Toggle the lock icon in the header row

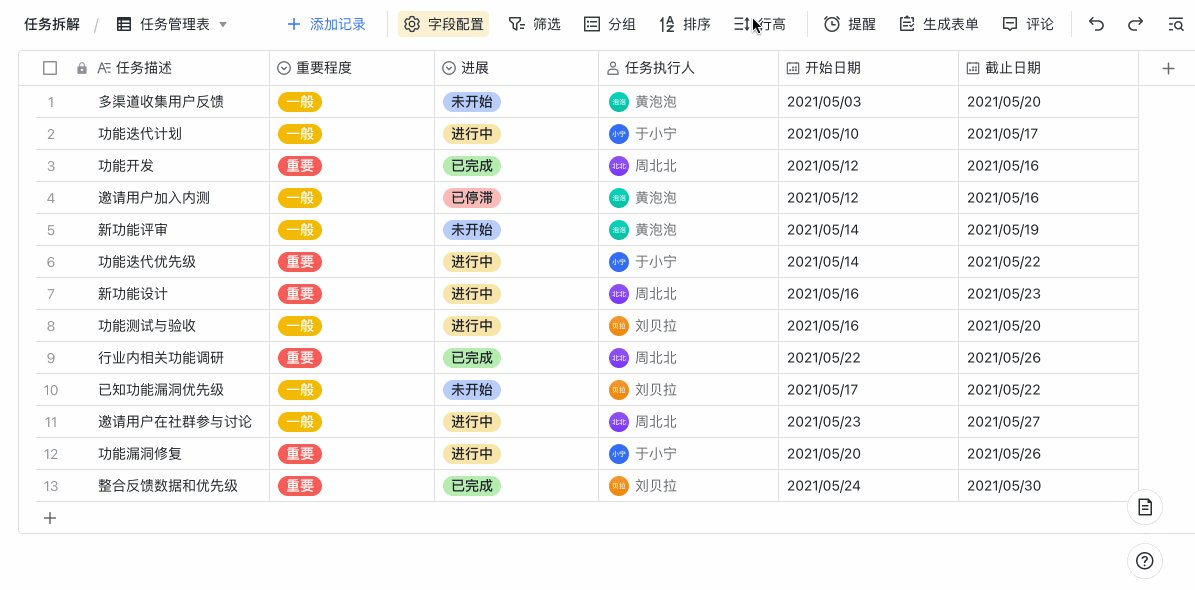click(80, 67)
